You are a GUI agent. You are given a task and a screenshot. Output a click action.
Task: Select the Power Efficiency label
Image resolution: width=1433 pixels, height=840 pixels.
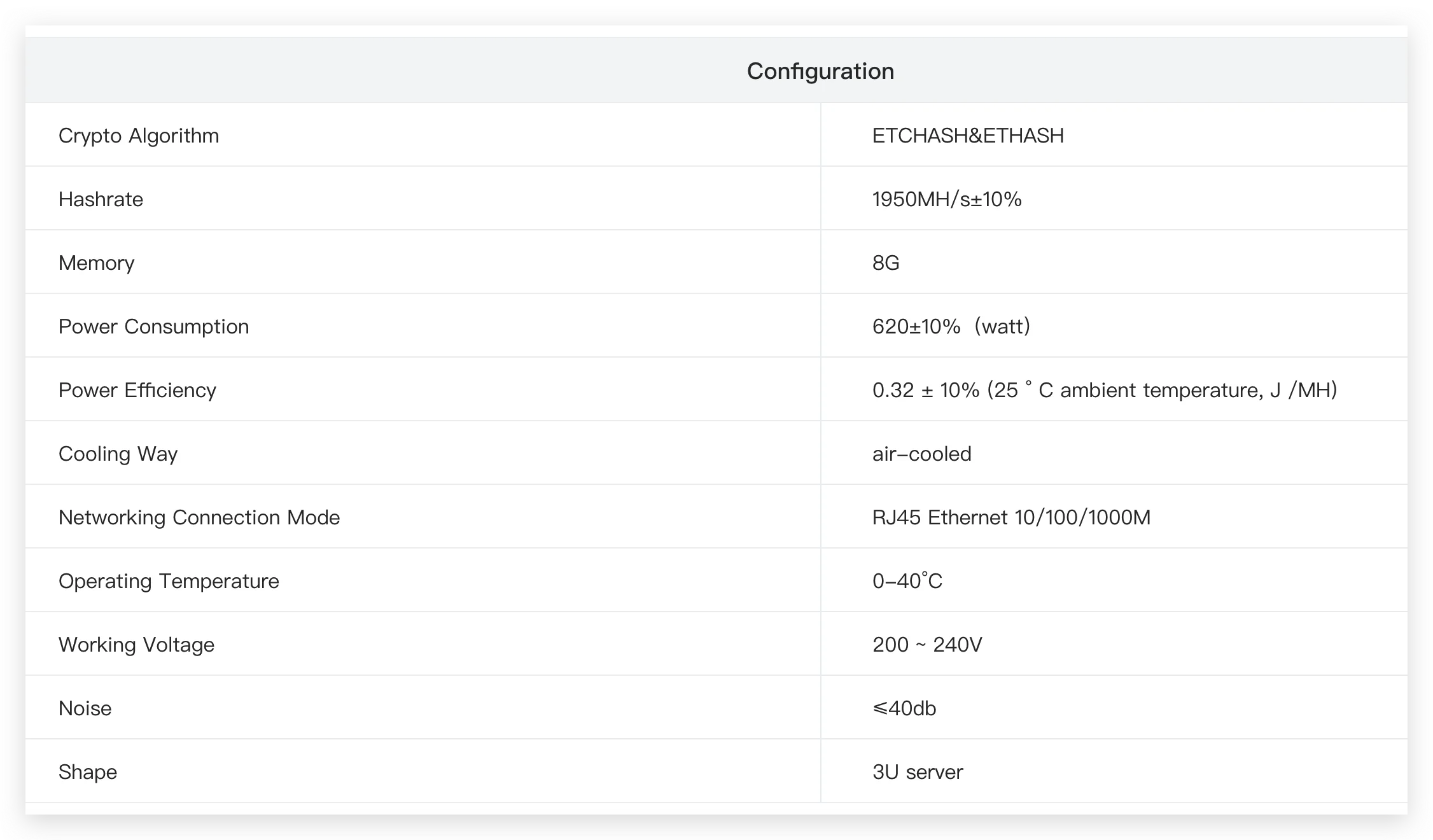(x=137, y=390)
